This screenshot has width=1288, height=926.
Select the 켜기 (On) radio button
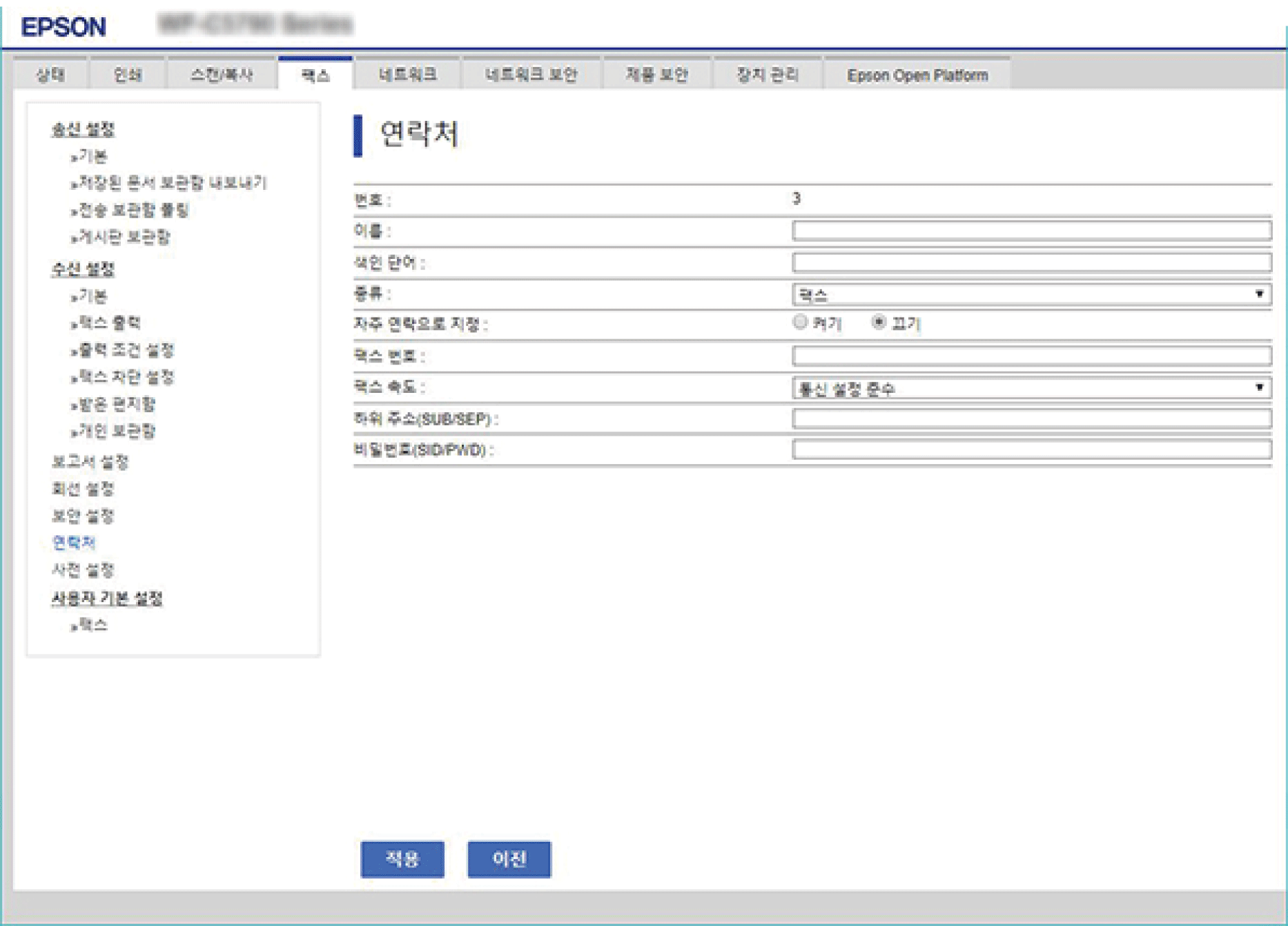coord(800,322)
